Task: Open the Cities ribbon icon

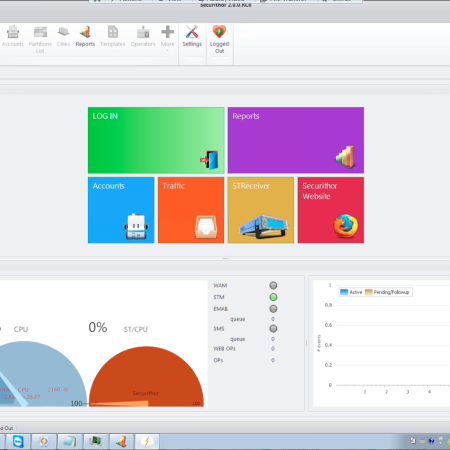Action: [63, 36]
